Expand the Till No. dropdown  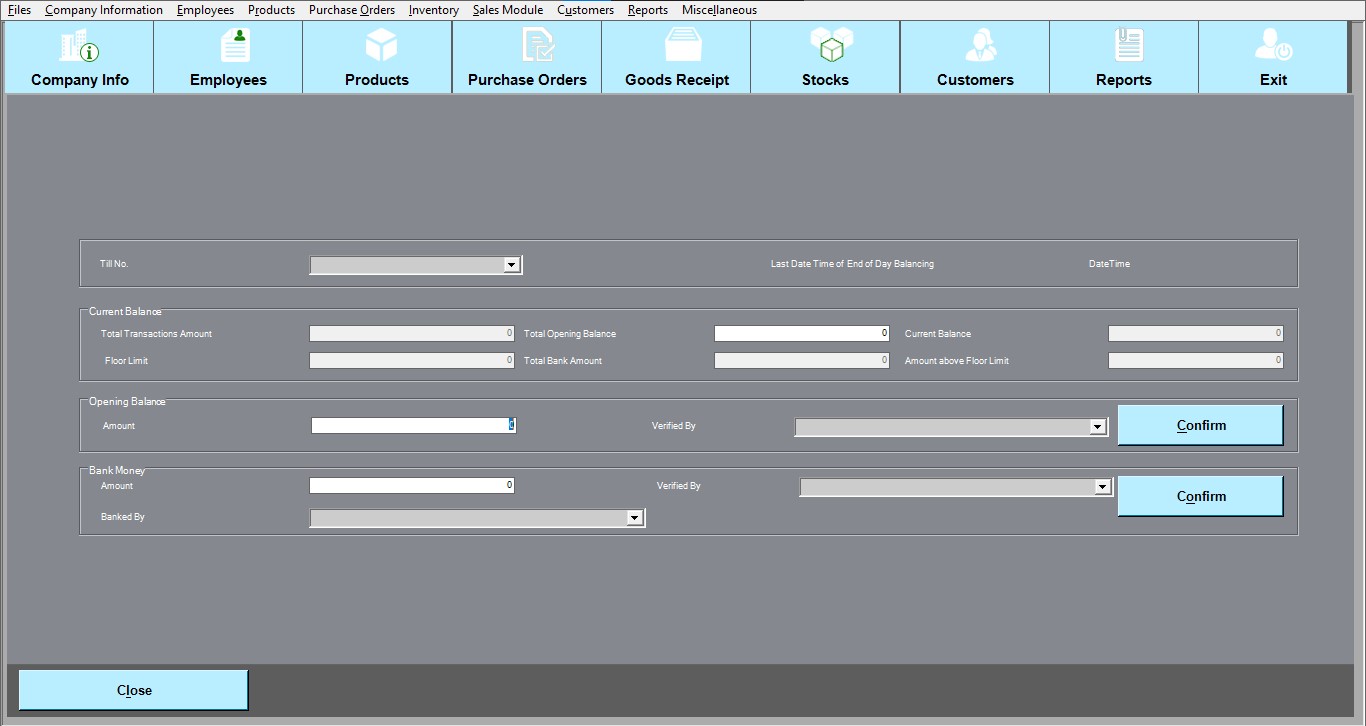point(511,265)
